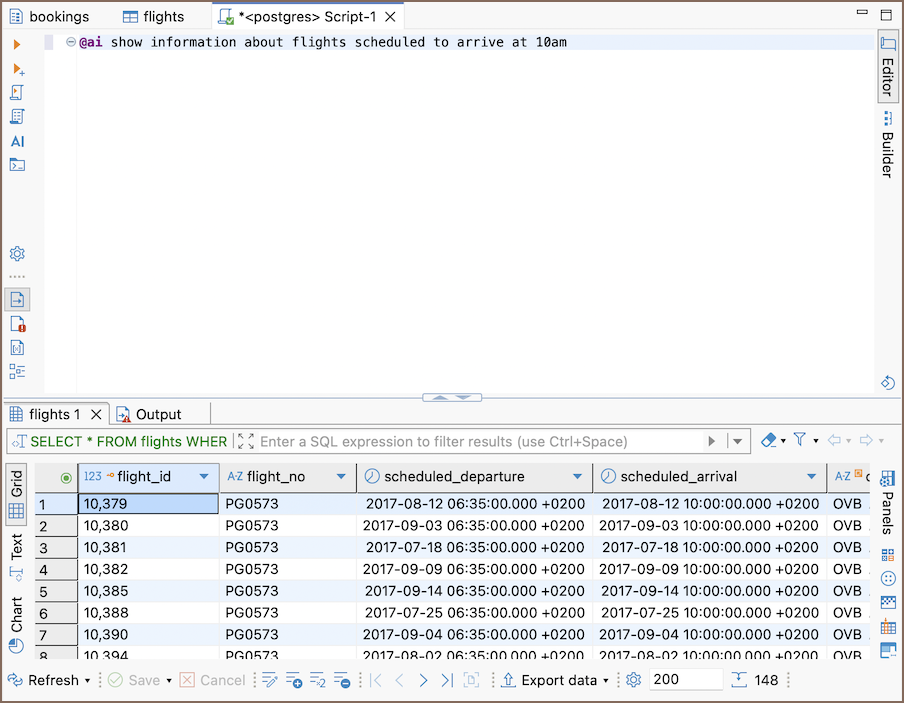Click the Refresh button
The height and width of the screenshot is (703, 904).
(x=52, y=680)
